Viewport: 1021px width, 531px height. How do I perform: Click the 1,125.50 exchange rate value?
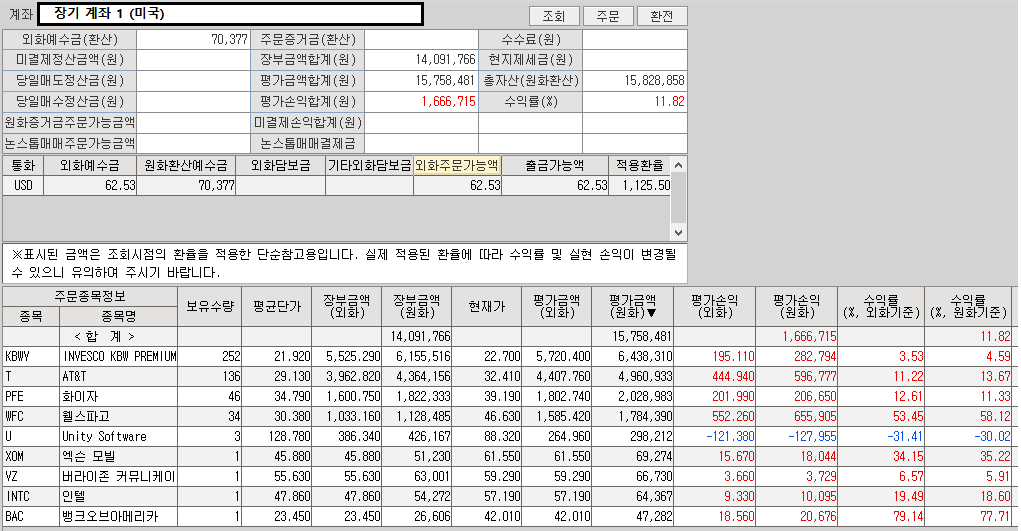(646, 185)
